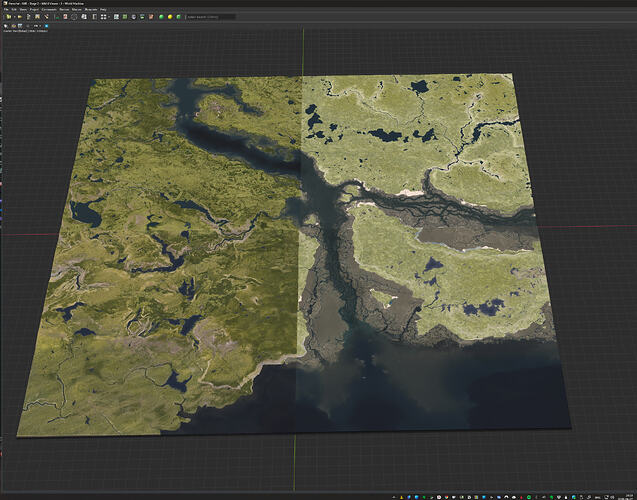The height and width of the screenshot is (500, 637).
Task: Open the File menu
Action: click(x=6, y=9)
